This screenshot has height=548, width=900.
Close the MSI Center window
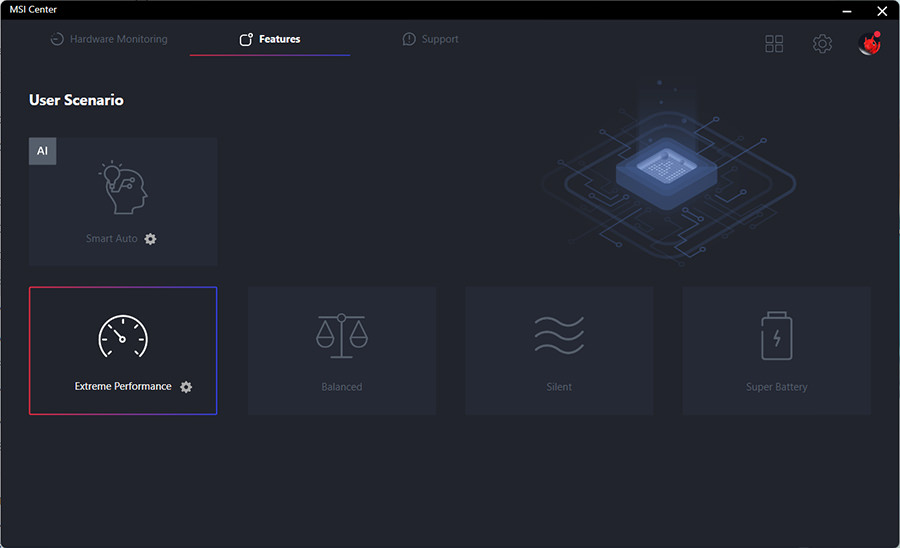click(882, 11)
